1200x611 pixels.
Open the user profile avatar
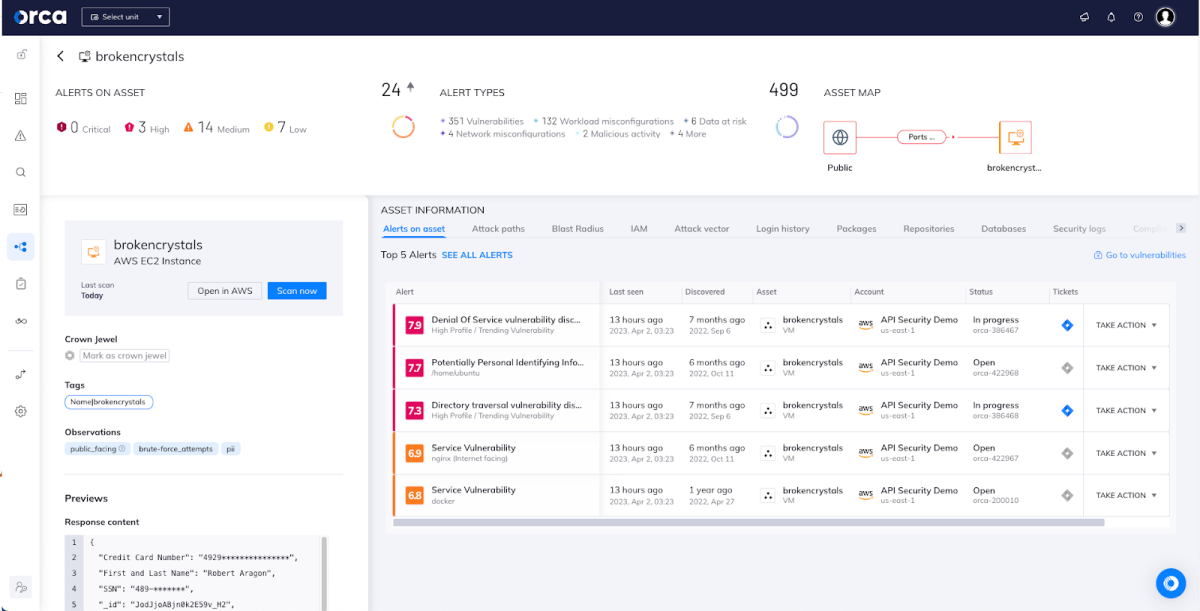1165,17
